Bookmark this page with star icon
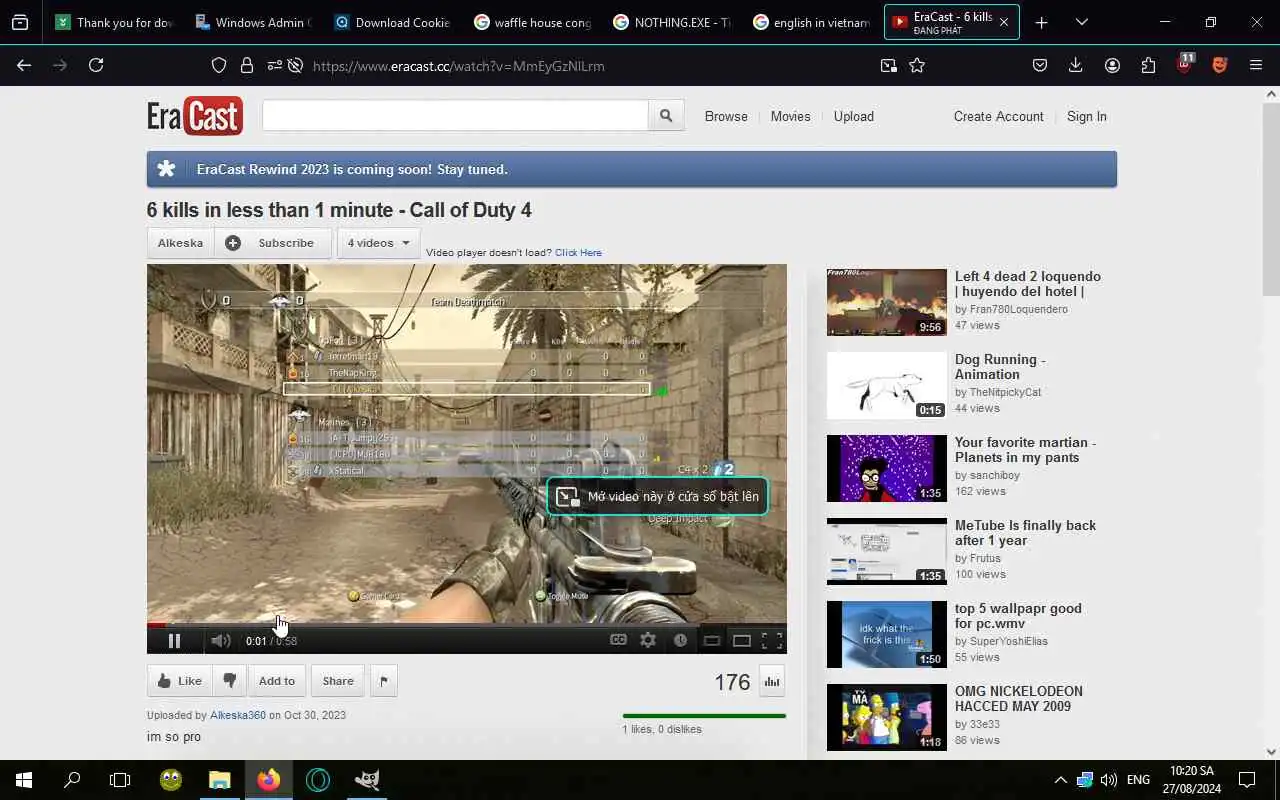Screen dimensions: 1280x800 917,66
